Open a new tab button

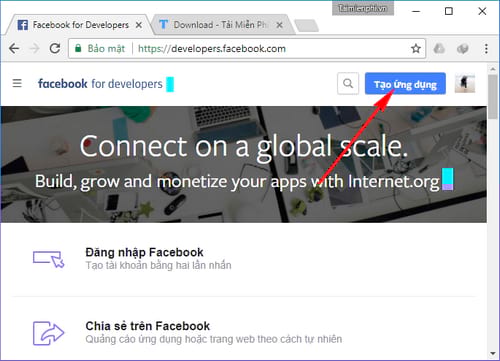(307, 26)
